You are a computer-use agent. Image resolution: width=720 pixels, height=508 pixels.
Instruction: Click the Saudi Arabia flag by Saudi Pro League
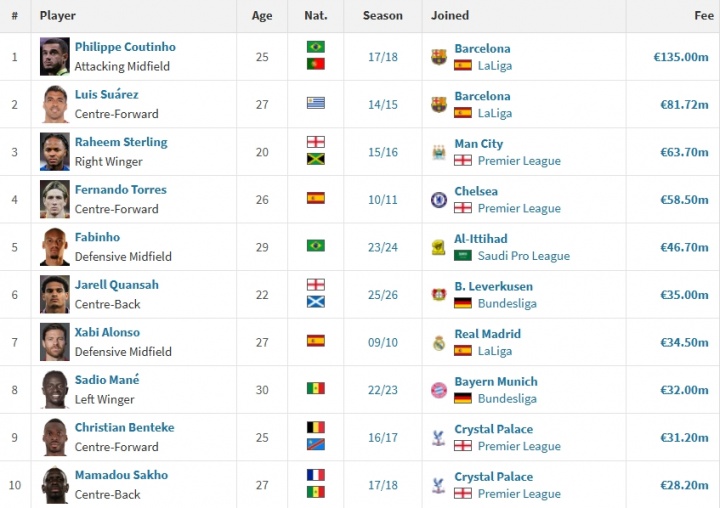click(463, 256)
